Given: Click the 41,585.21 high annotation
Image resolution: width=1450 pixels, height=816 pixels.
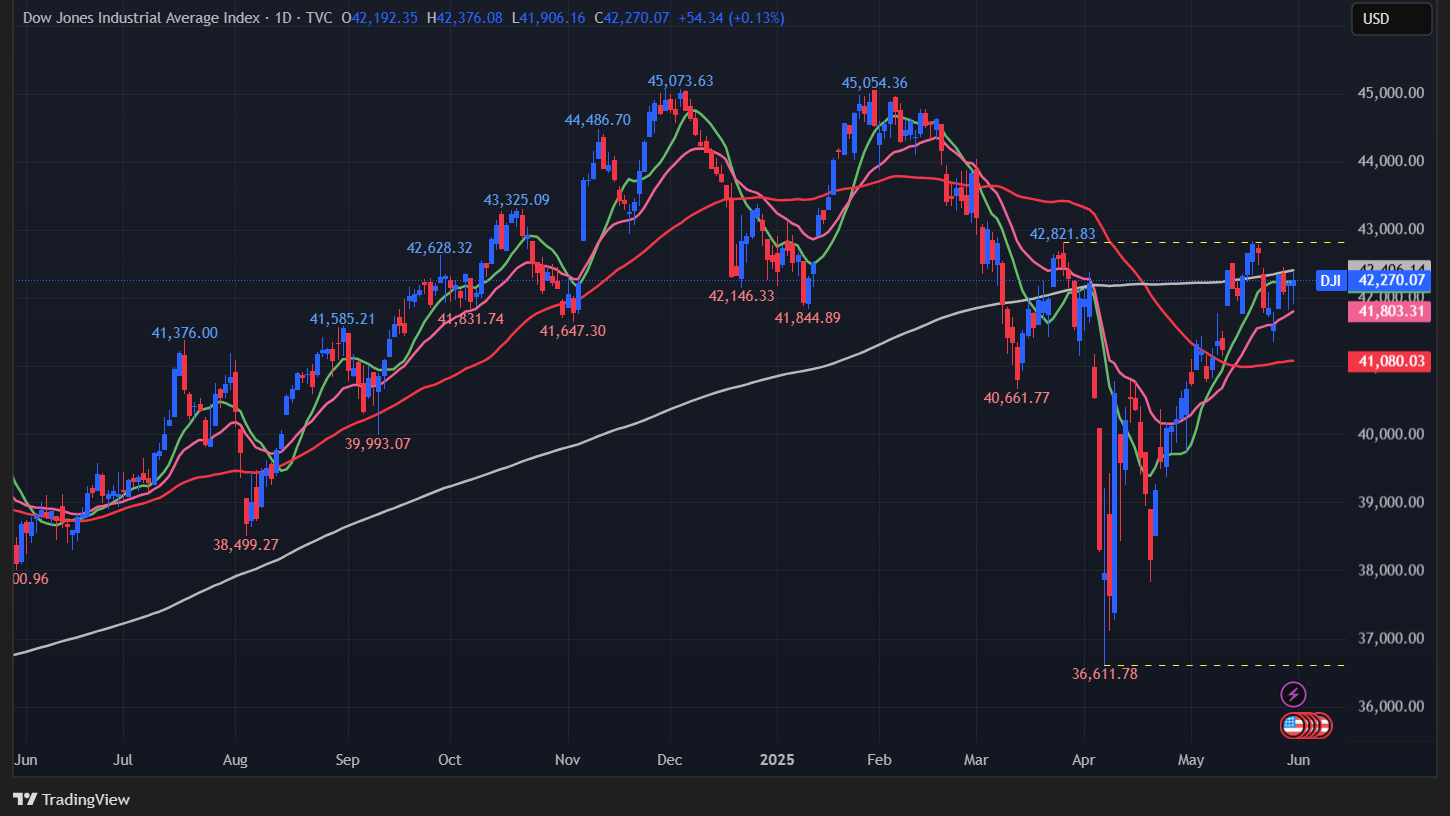Looking at the screenshot, I should 342,319.
